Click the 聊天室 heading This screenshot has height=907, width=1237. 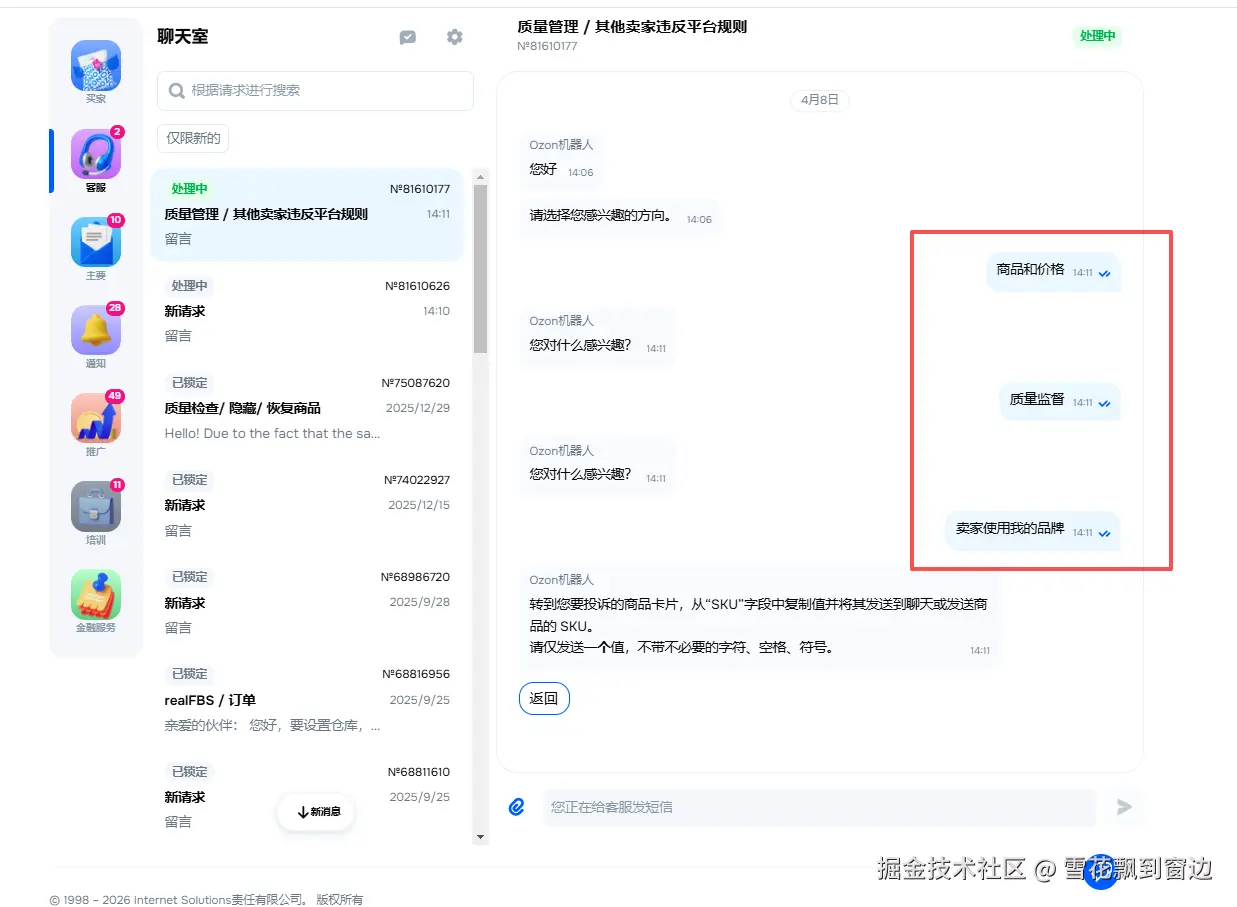click(x=183, y=37)
